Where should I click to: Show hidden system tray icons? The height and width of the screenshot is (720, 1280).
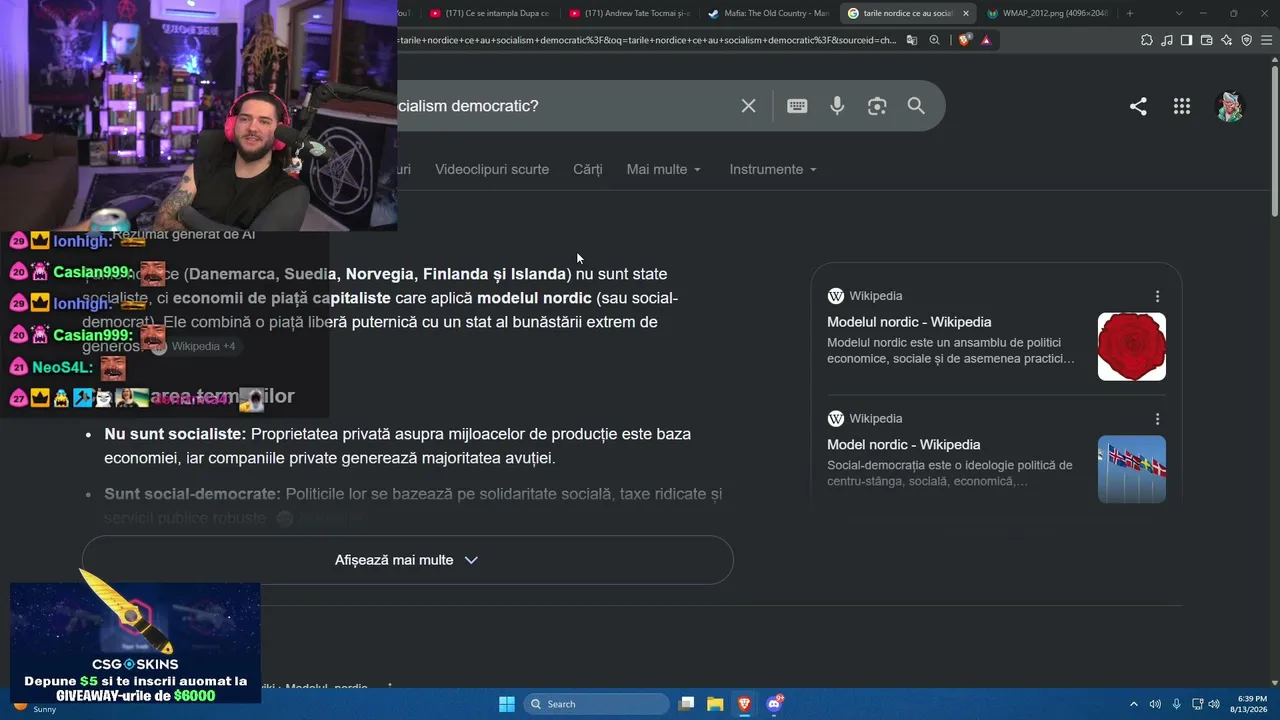click(1133, 704)
